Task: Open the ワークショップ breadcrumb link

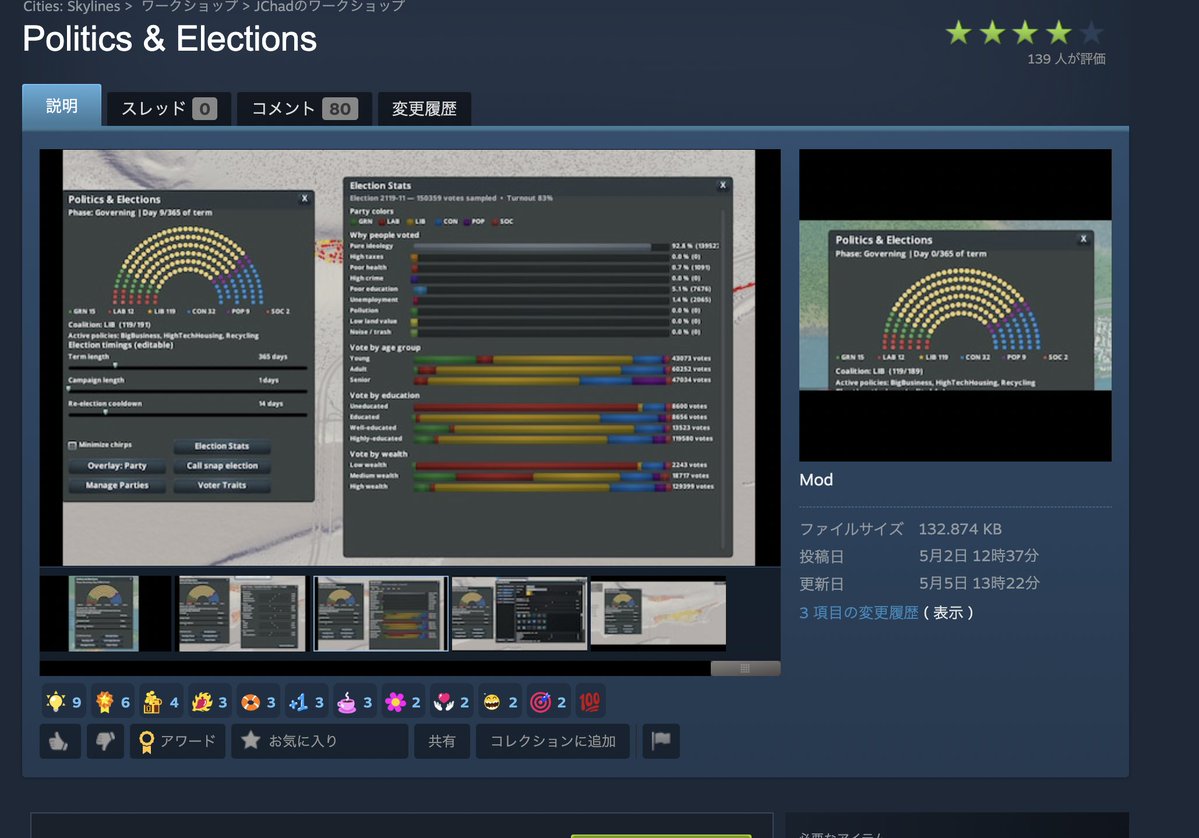Action: pos(189,7)
